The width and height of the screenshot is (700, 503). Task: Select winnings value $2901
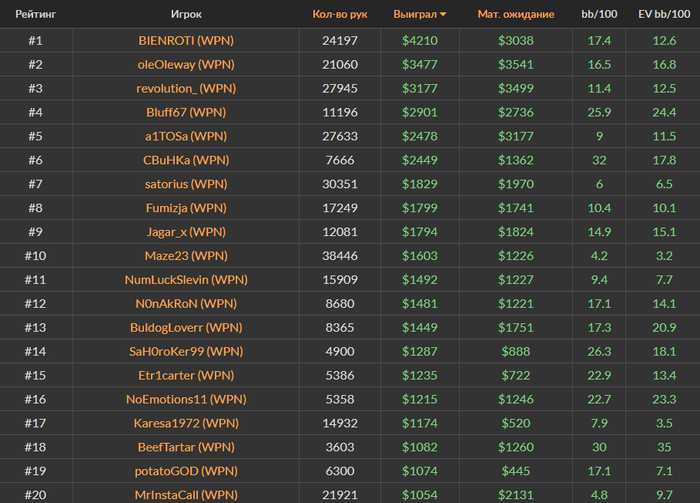pos(420,112)
